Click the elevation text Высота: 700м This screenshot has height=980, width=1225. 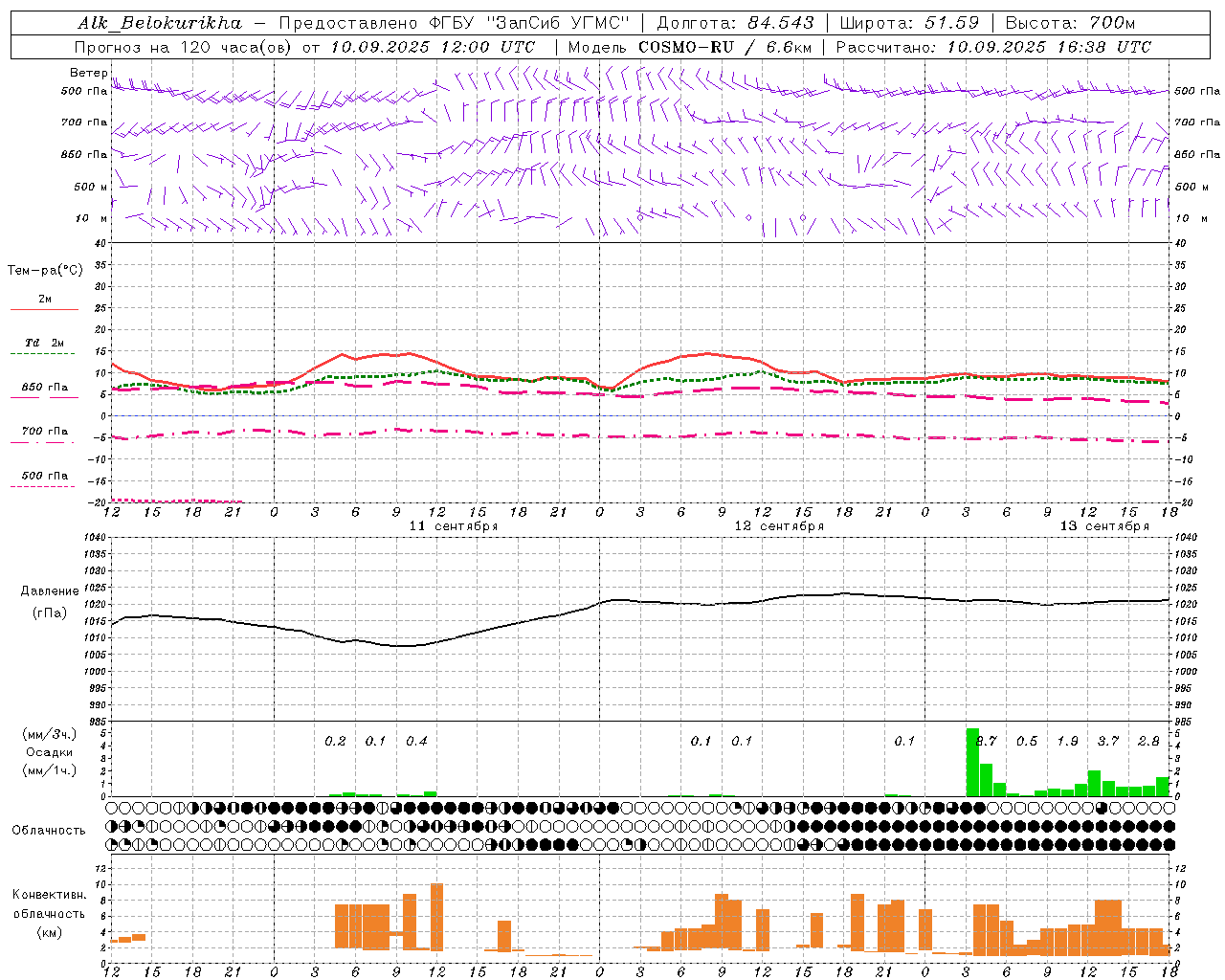click(x=1070, y=23)
